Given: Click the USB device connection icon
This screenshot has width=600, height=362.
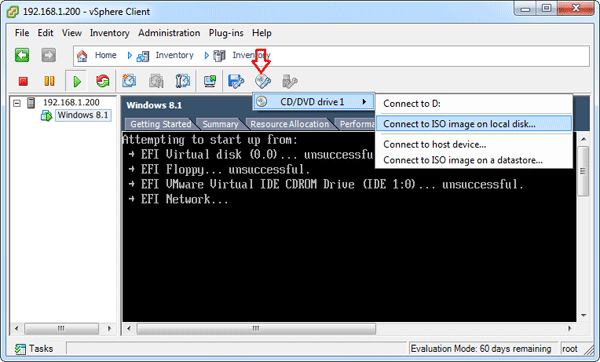Looking at the screenshot, I should (x=289, y=81).
